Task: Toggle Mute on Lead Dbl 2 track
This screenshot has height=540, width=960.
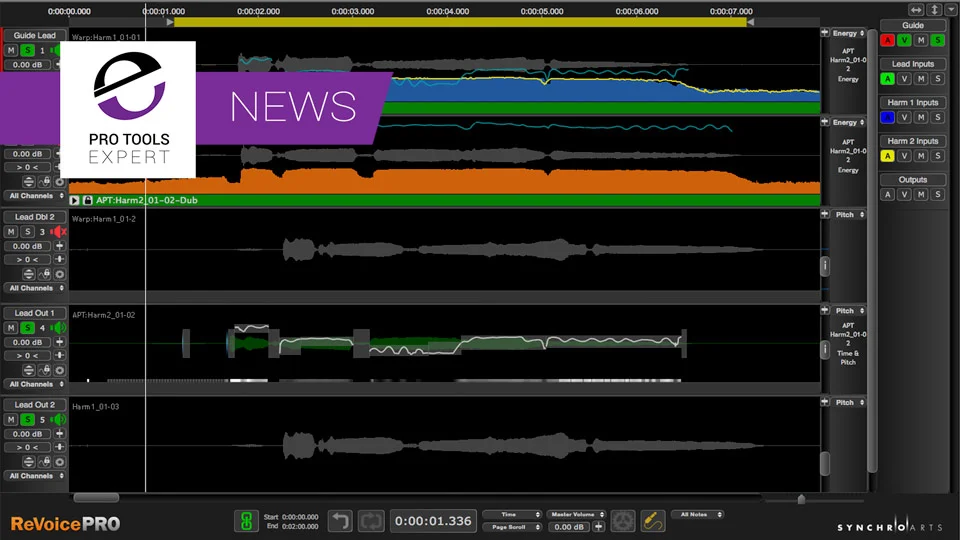Action: coord(11,232)
